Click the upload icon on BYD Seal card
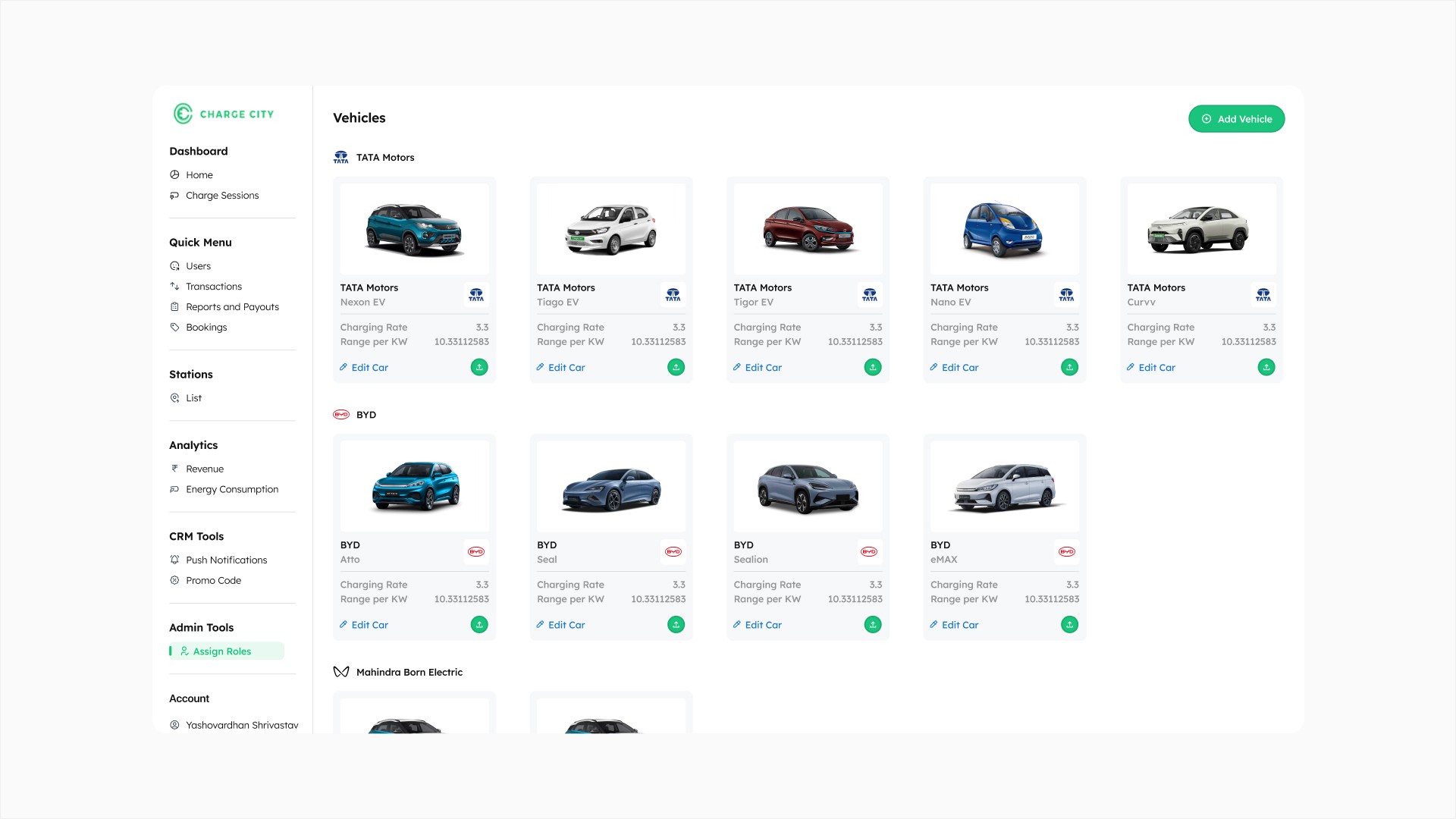The width and height of the screenshot is (1456, 819). (x=676, y=624)
